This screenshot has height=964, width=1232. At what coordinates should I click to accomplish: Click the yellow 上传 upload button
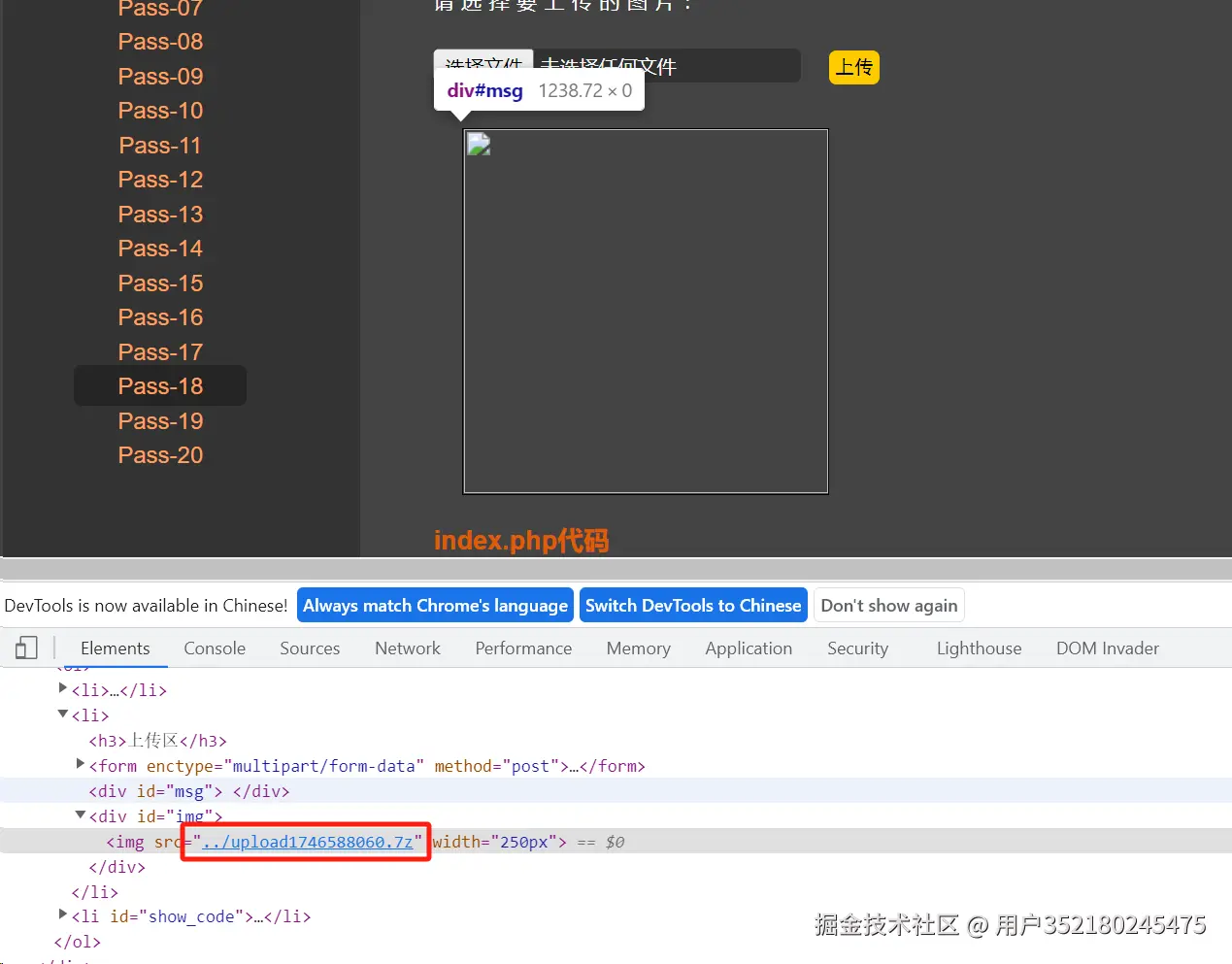click(x=854, y=67)
